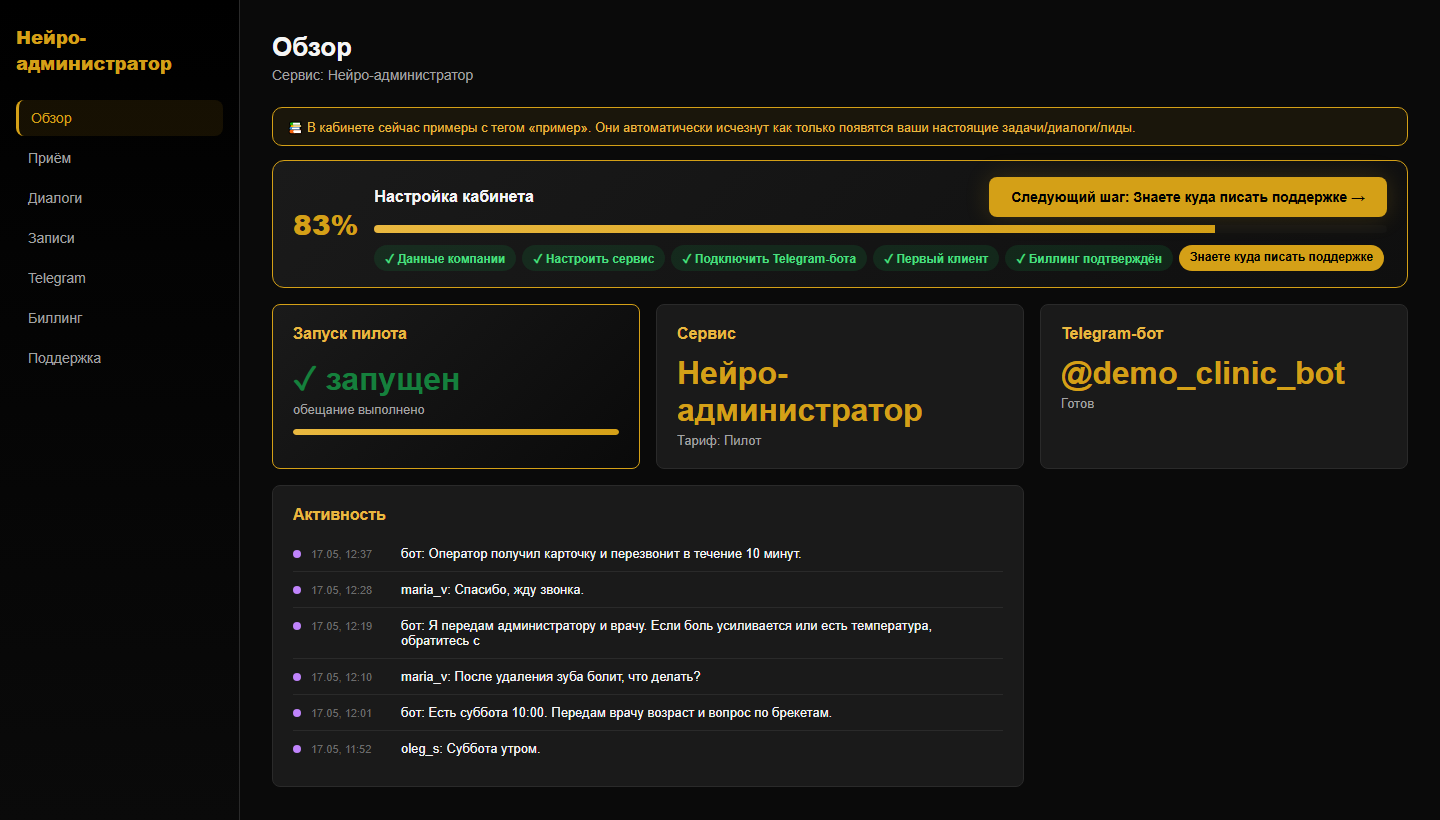Click the 12:37 operator callback activity entry
Screen dimensions: 1440x820
(648, 554)
